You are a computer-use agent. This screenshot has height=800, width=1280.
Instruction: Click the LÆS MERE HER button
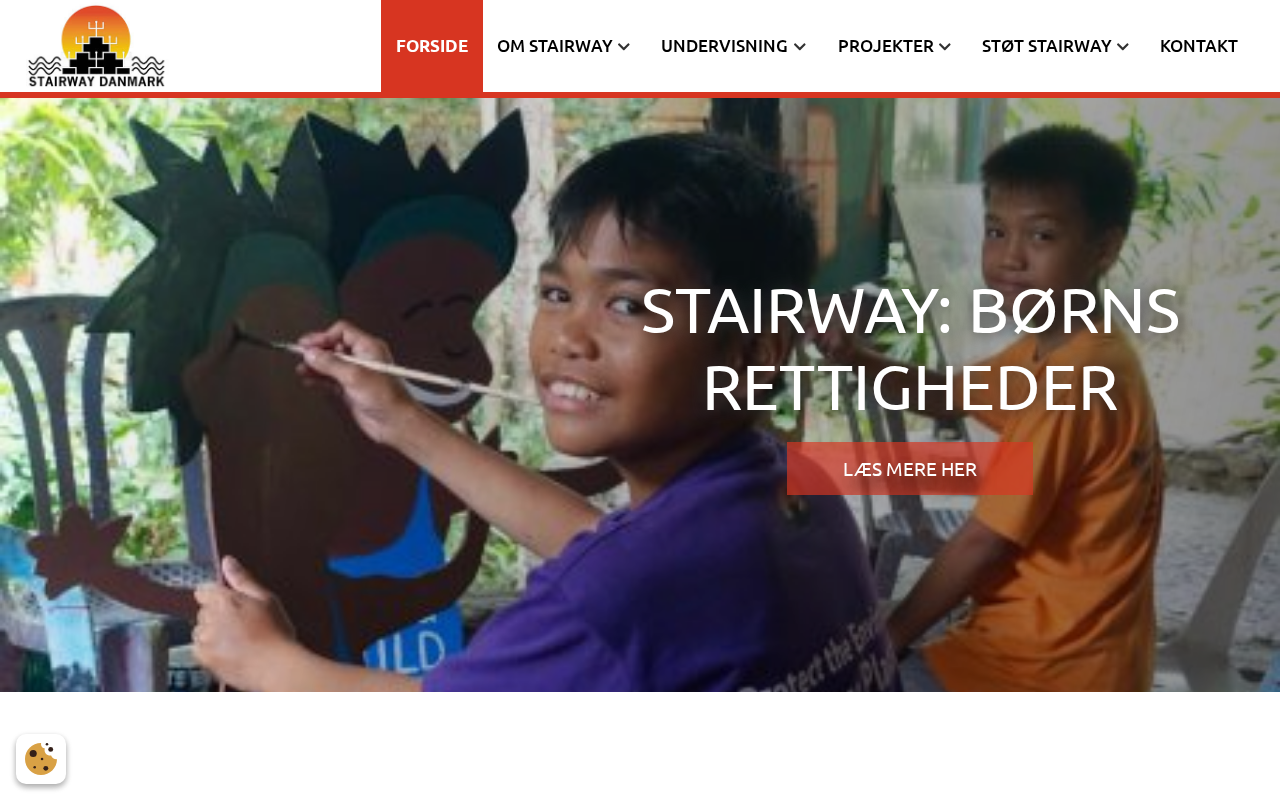coord(910,469)
